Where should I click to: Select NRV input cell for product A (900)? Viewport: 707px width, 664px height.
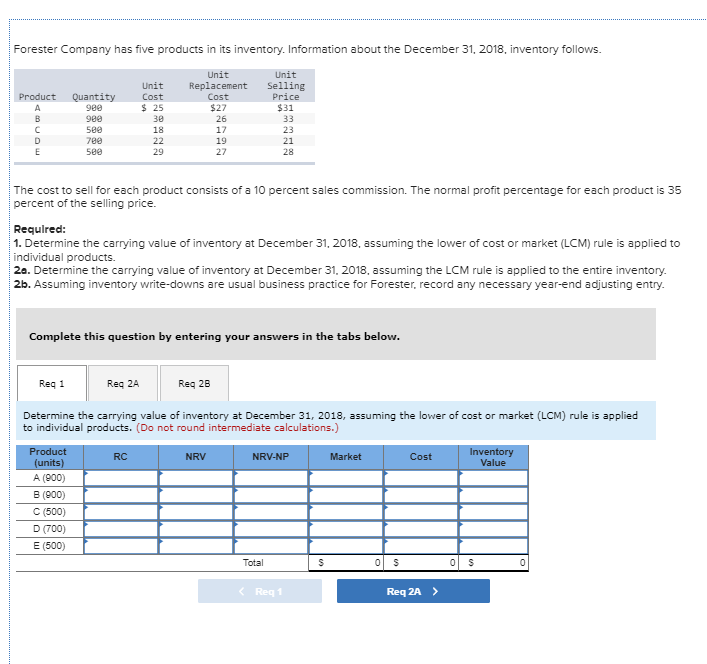coord(196,478)
